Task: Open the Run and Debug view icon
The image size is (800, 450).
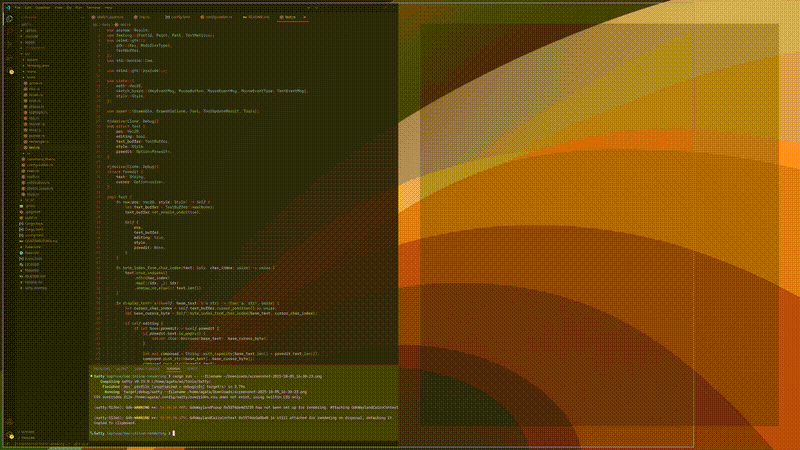Action: click(x=9, y=57)
